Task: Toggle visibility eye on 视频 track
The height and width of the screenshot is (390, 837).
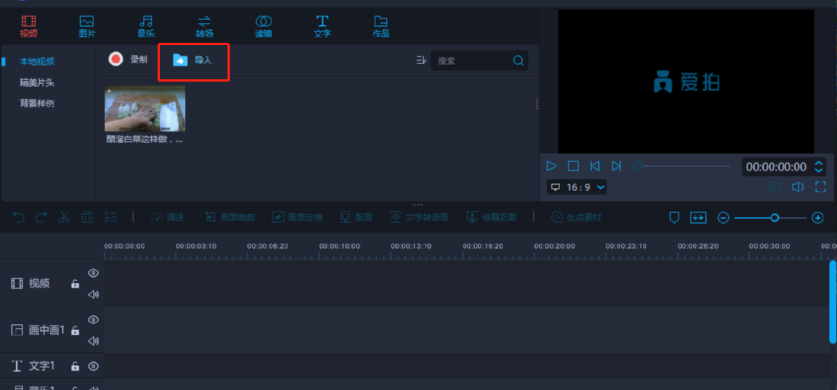Action: click(93, 273)
